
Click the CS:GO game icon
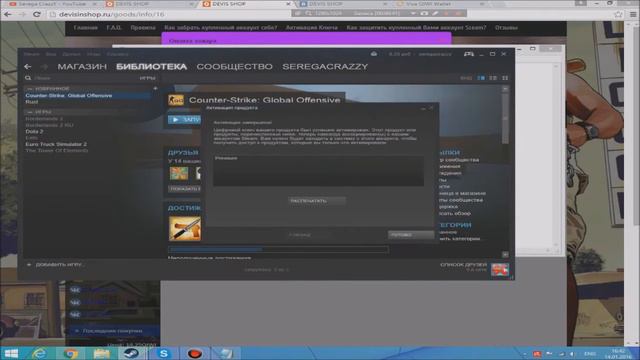tap(176, 100)
